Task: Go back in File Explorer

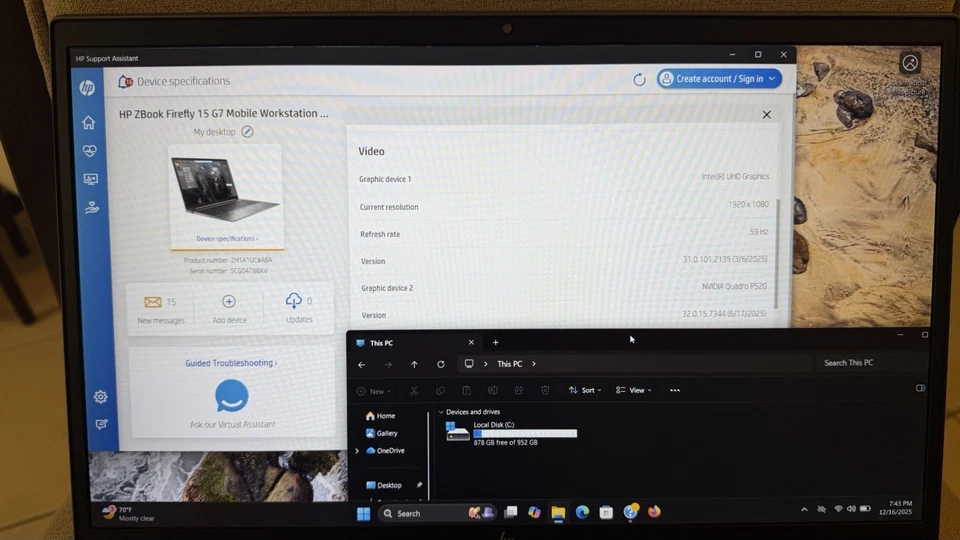Action: 362,364
